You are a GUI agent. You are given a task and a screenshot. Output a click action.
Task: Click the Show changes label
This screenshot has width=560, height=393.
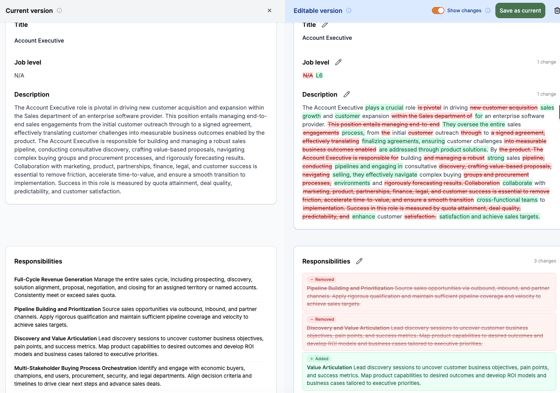click(464, 11)
